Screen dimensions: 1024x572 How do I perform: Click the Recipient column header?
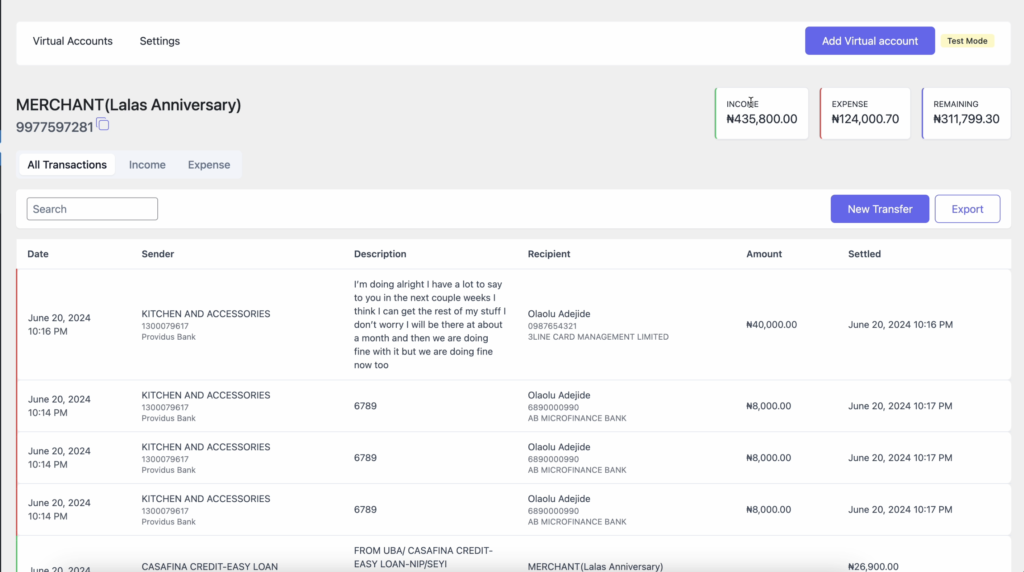tap(549, 254)
